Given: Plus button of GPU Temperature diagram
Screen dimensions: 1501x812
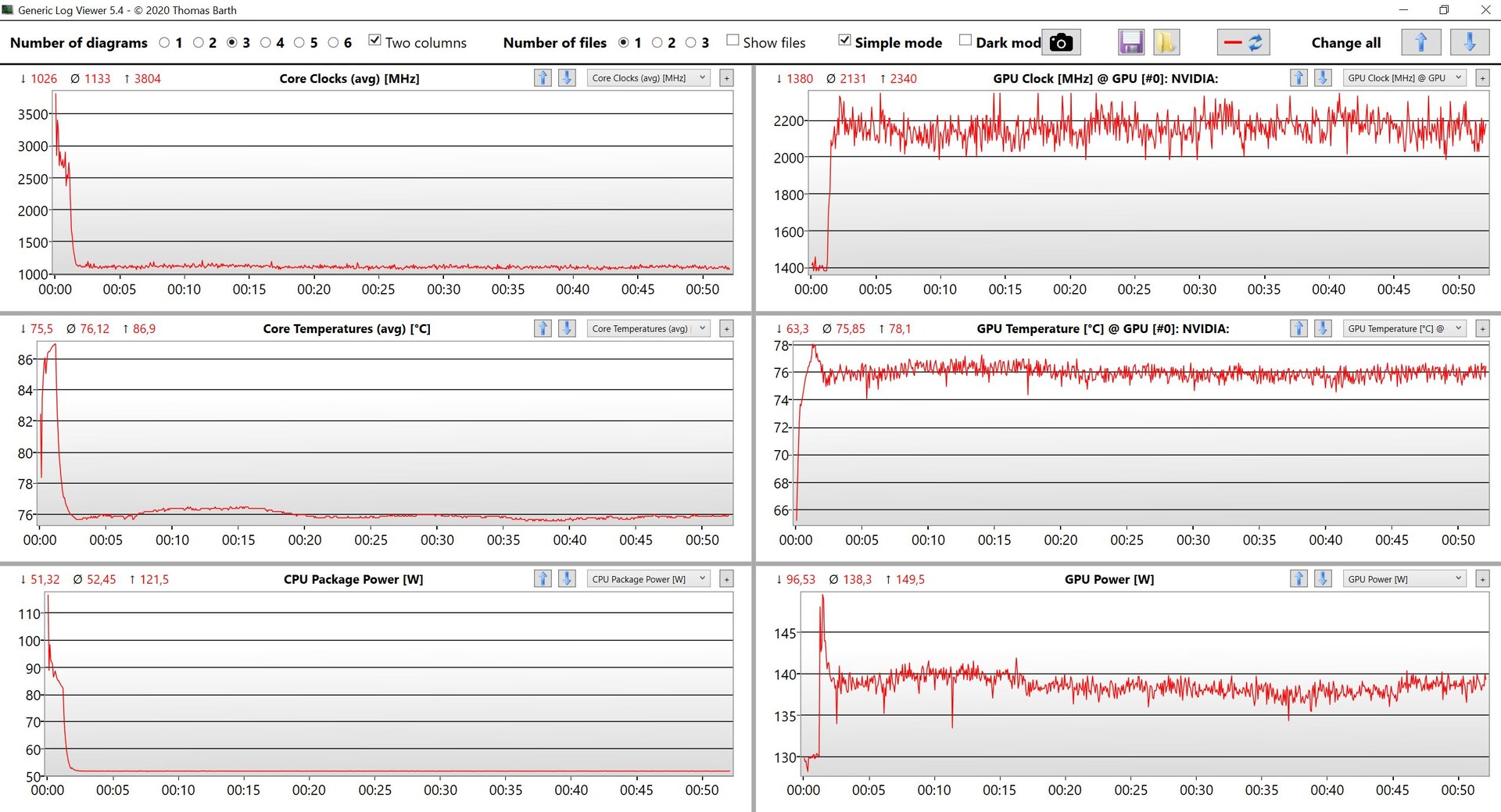Looking at the screenshot, I should tap(1482, 329).
